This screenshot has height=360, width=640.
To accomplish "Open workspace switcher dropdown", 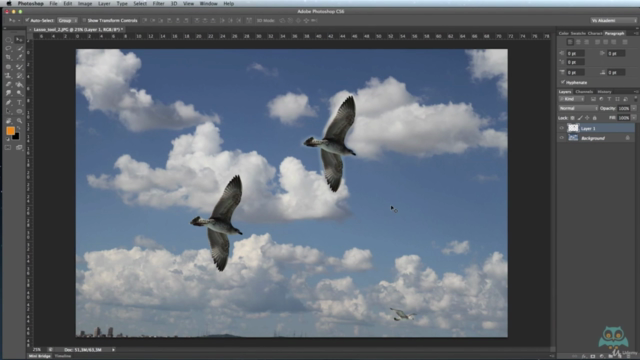I will (x=613, y=20).
